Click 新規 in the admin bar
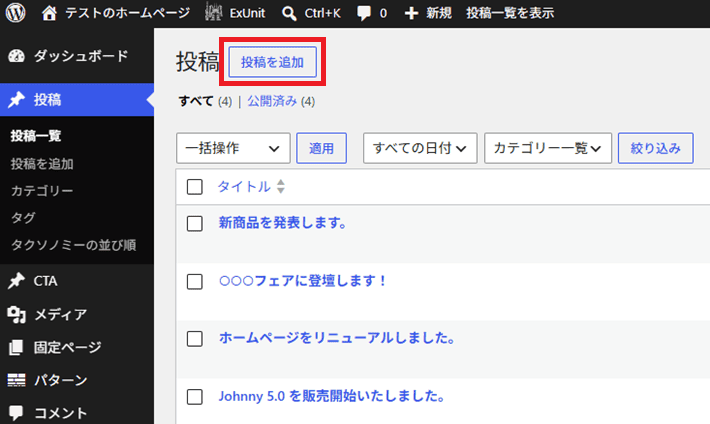 tap(439, 13)
